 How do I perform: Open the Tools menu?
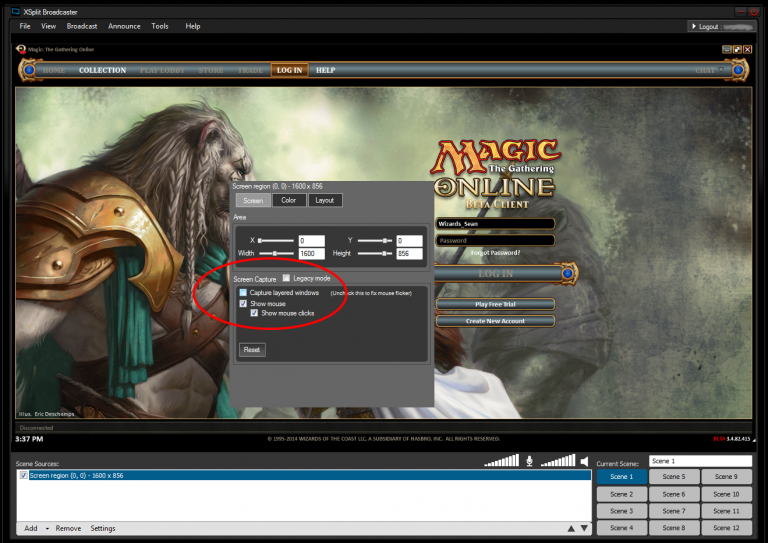point(160,26)
